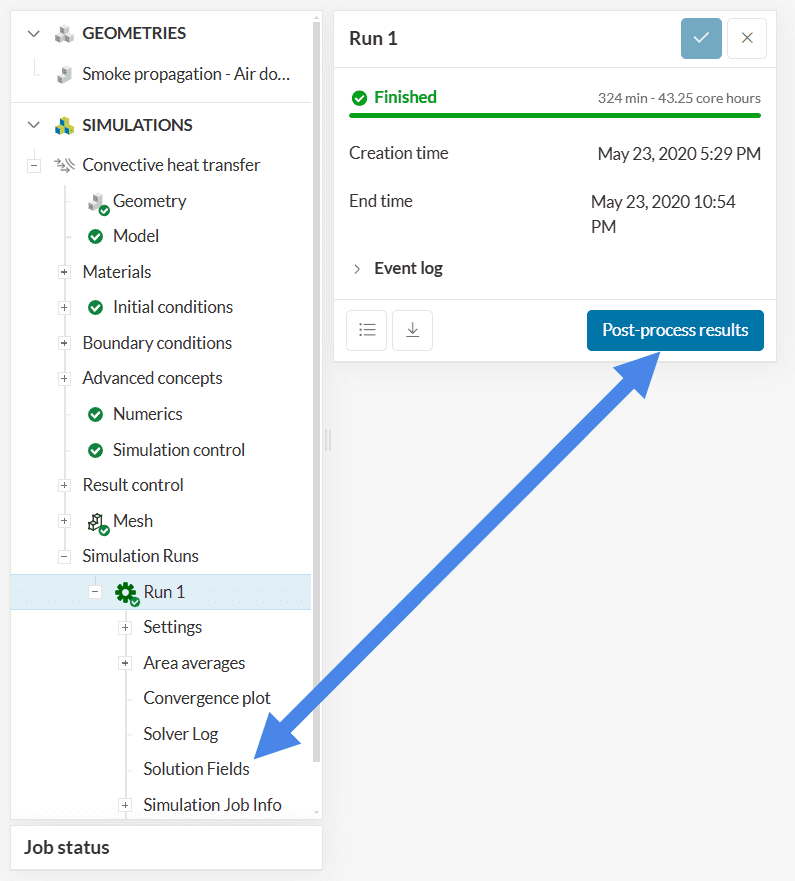
Task: Click the Post-process results button
Action: (675, 330)
